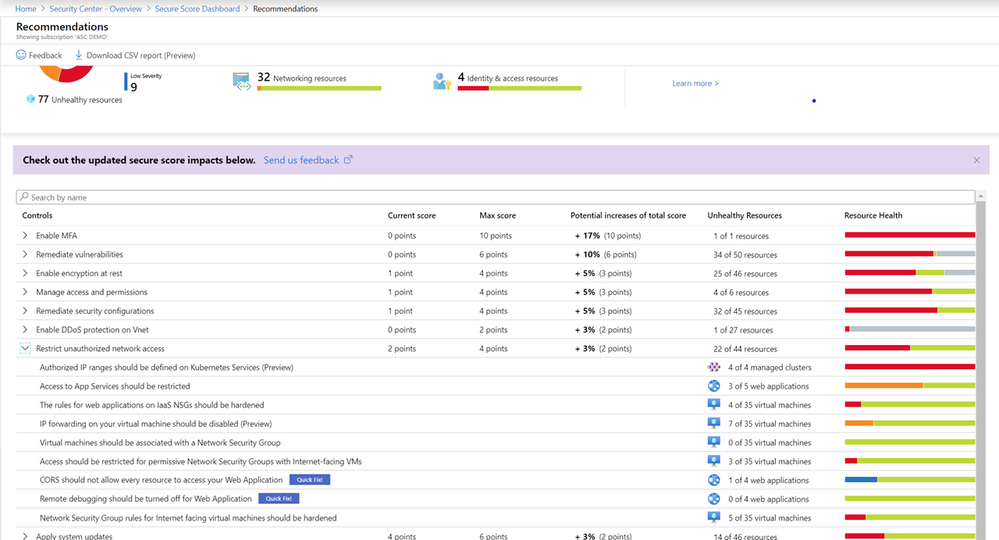Click web application icon for 3 of 5 web applications
This screenshot has width=999, height=540.
[x=714, y=386]
